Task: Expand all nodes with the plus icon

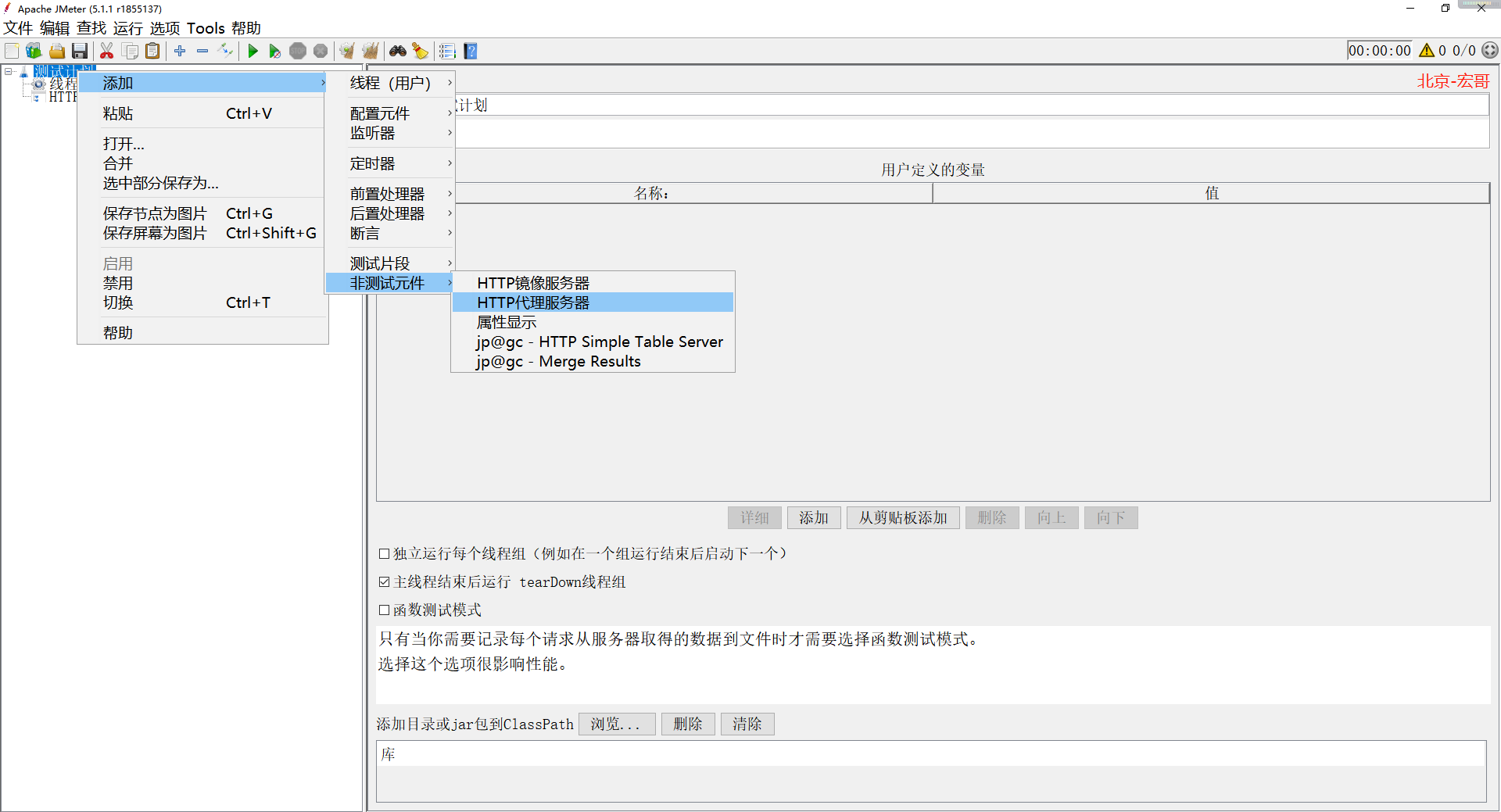Action: tap(180, 51)
